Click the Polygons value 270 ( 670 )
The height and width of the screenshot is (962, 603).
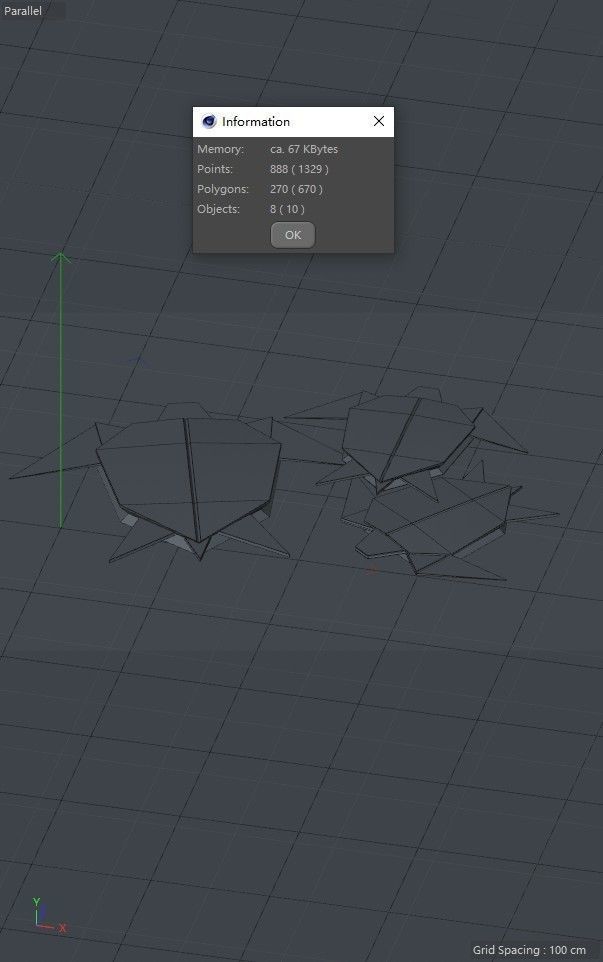coord(296,189)
